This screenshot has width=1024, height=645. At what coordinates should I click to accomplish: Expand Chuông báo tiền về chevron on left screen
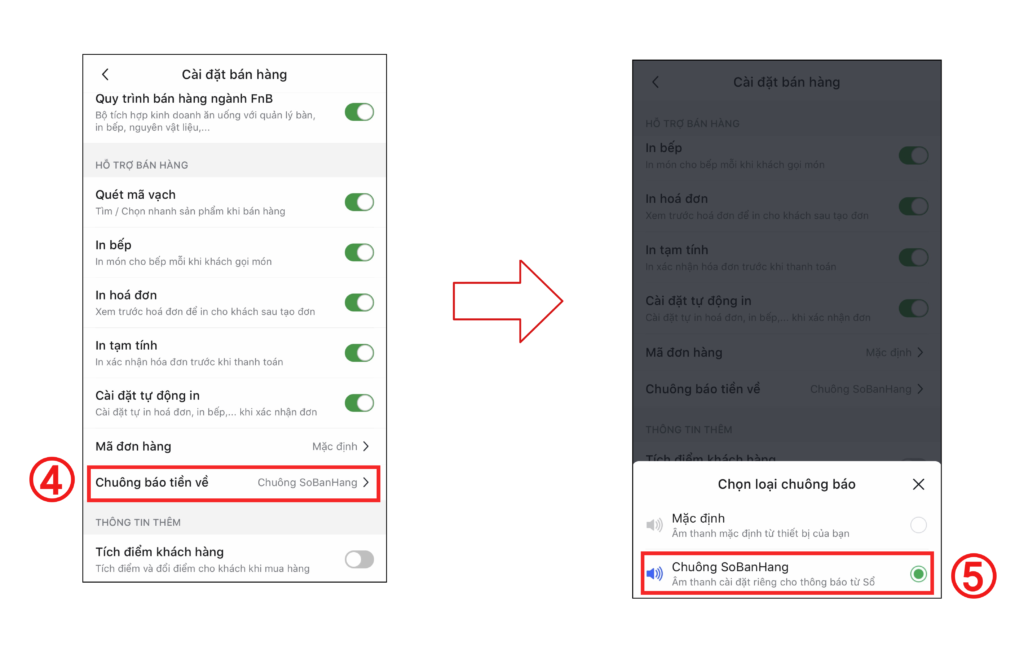[366, 482]
